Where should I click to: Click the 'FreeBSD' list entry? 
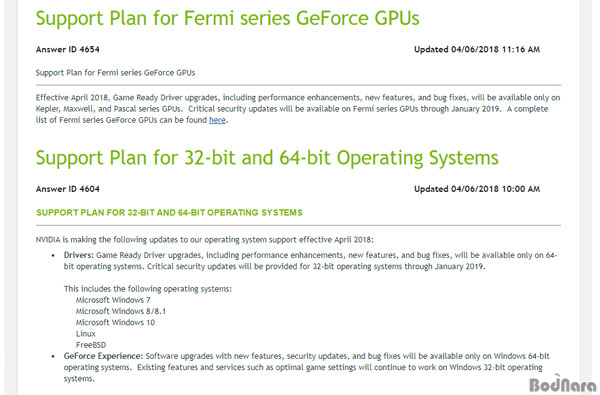[x=91, y=345]
